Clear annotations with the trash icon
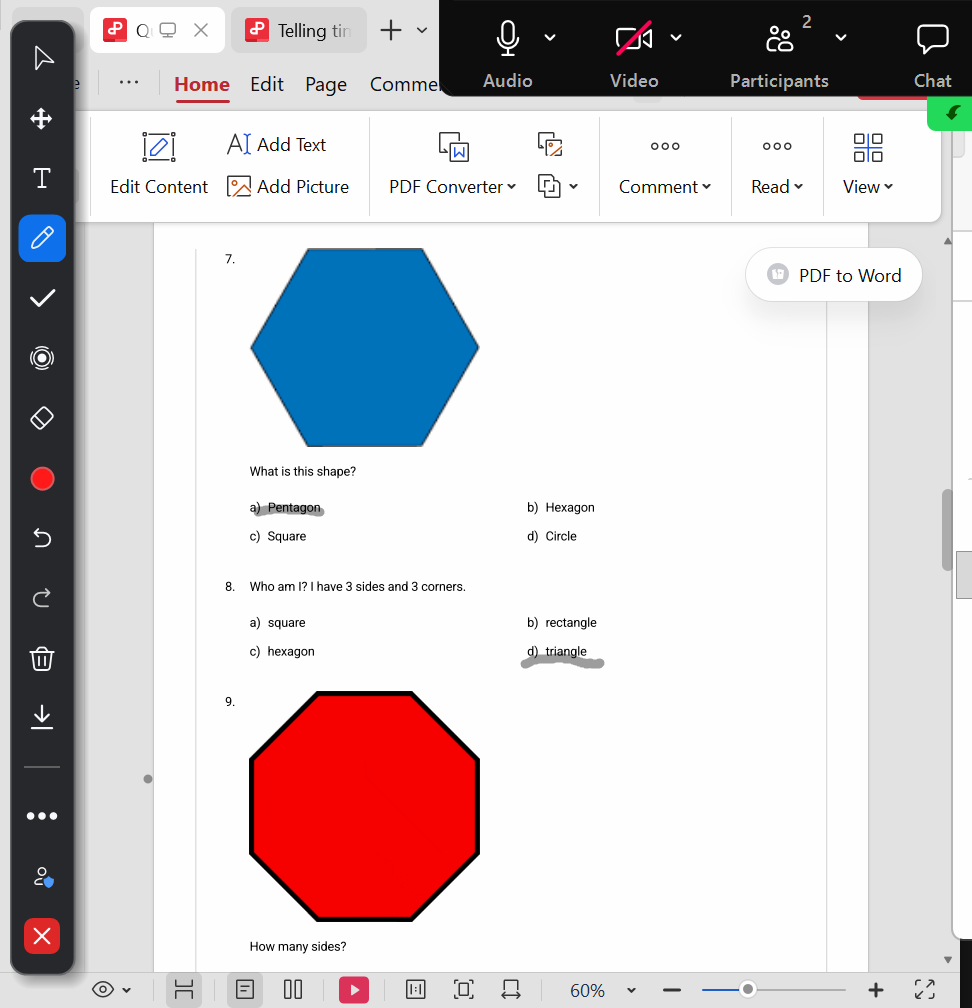 tap(42, 659)
